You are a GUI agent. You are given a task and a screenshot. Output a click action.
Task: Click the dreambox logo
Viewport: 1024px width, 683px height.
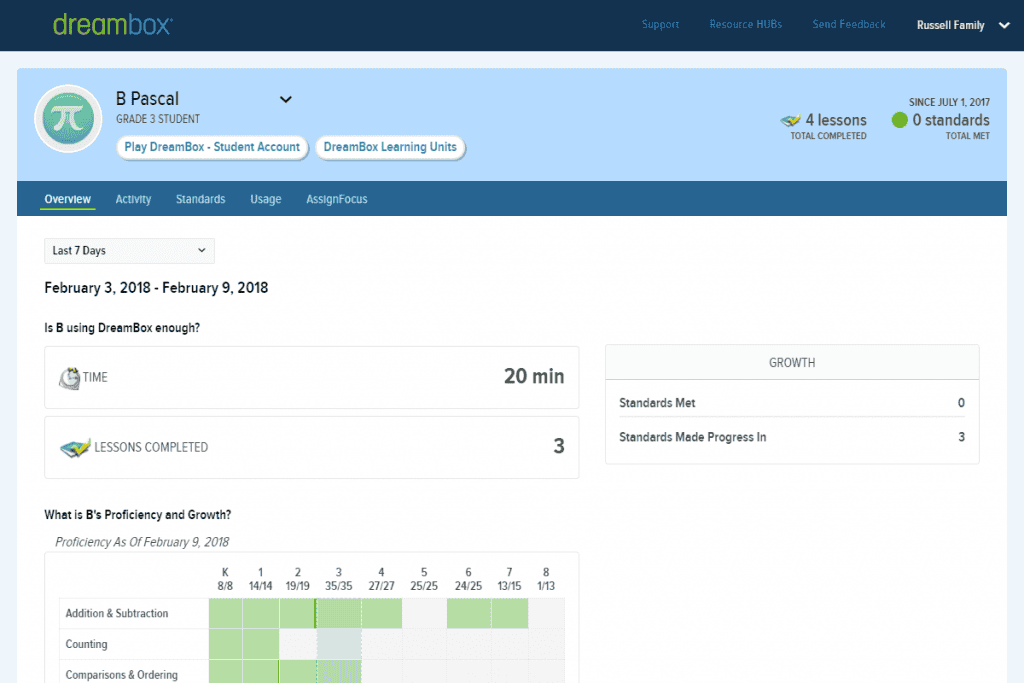pos(112,25)
